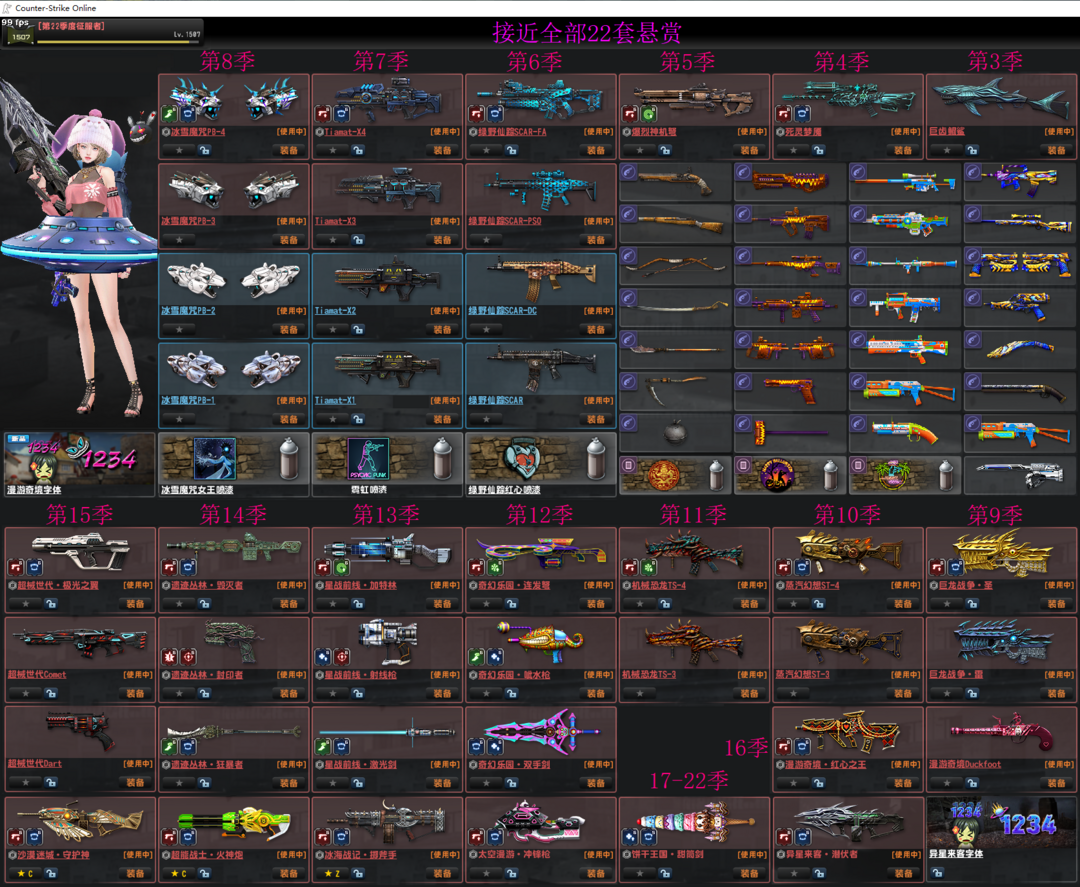
Task: Click the blue sparkle badge on 饼干王国·甜筒剑
Action: point(630,837)
